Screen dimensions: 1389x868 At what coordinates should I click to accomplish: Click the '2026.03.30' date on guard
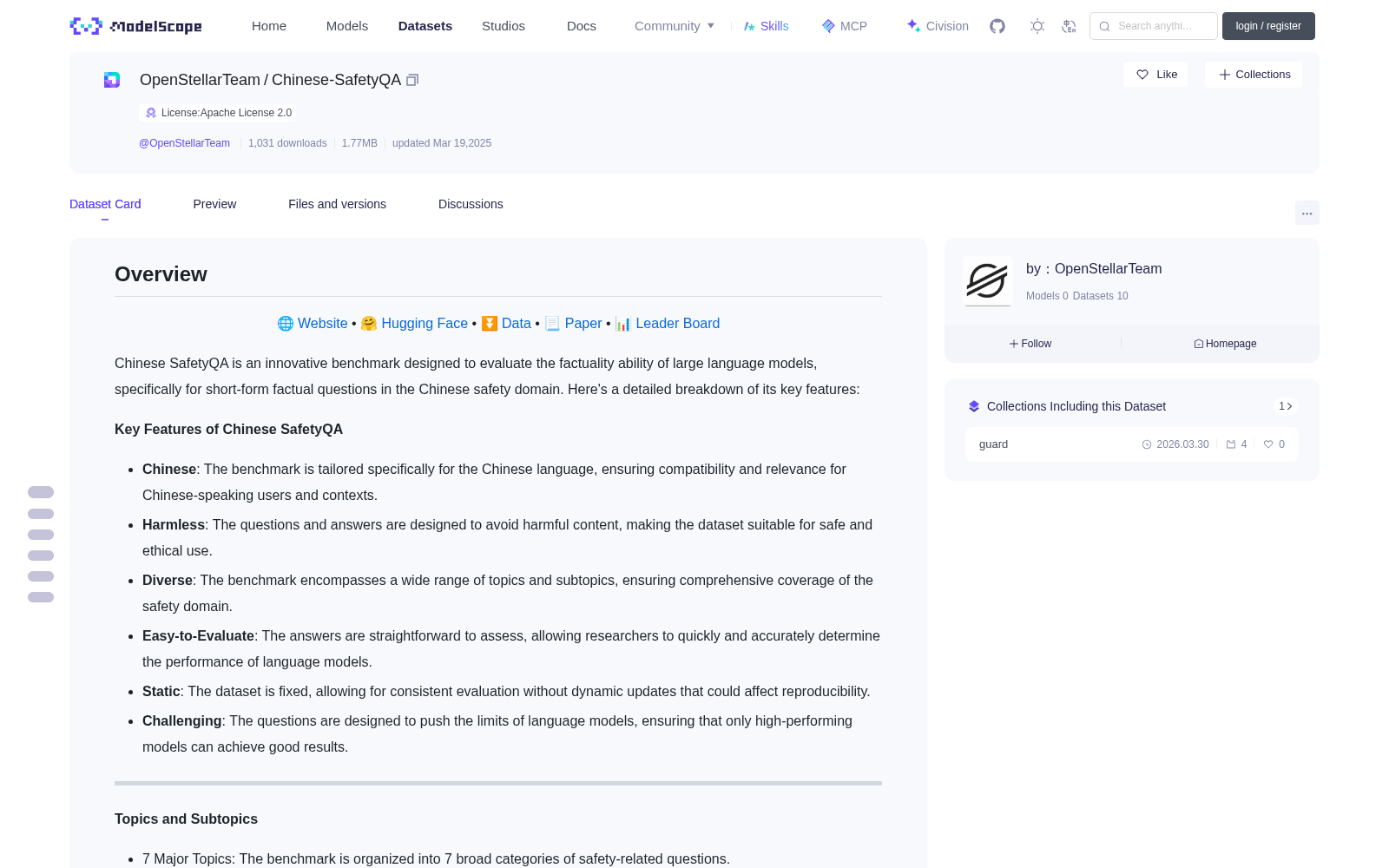coord(1182,444)
